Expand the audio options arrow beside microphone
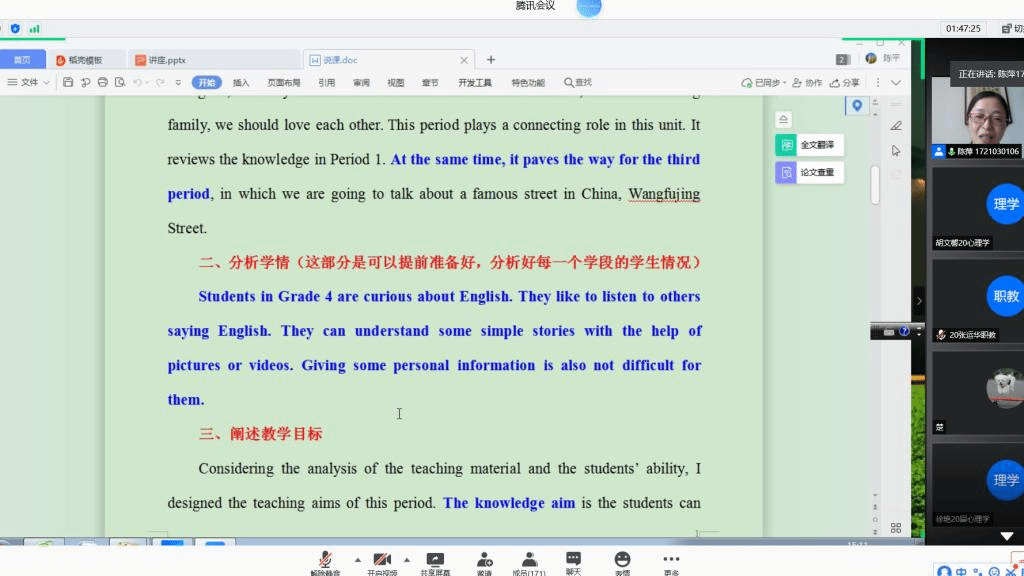Screen dimensions: 1024x576 (357, 559)
